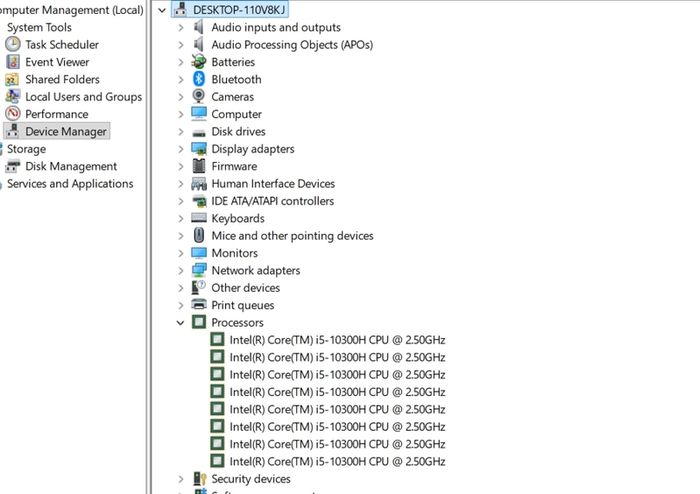Expand the Firmware category
Viewport: 700px width, 494px height.
coord(180,167)
